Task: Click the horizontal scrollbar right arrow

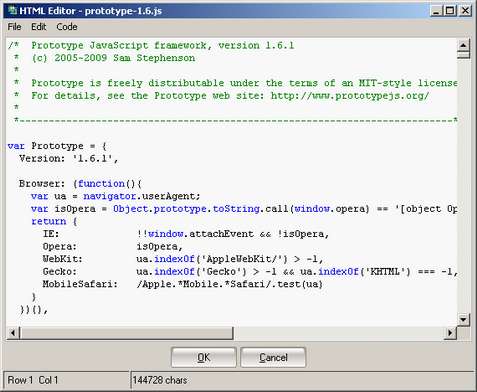Action: pyautogui.click(x=450, y=333)
